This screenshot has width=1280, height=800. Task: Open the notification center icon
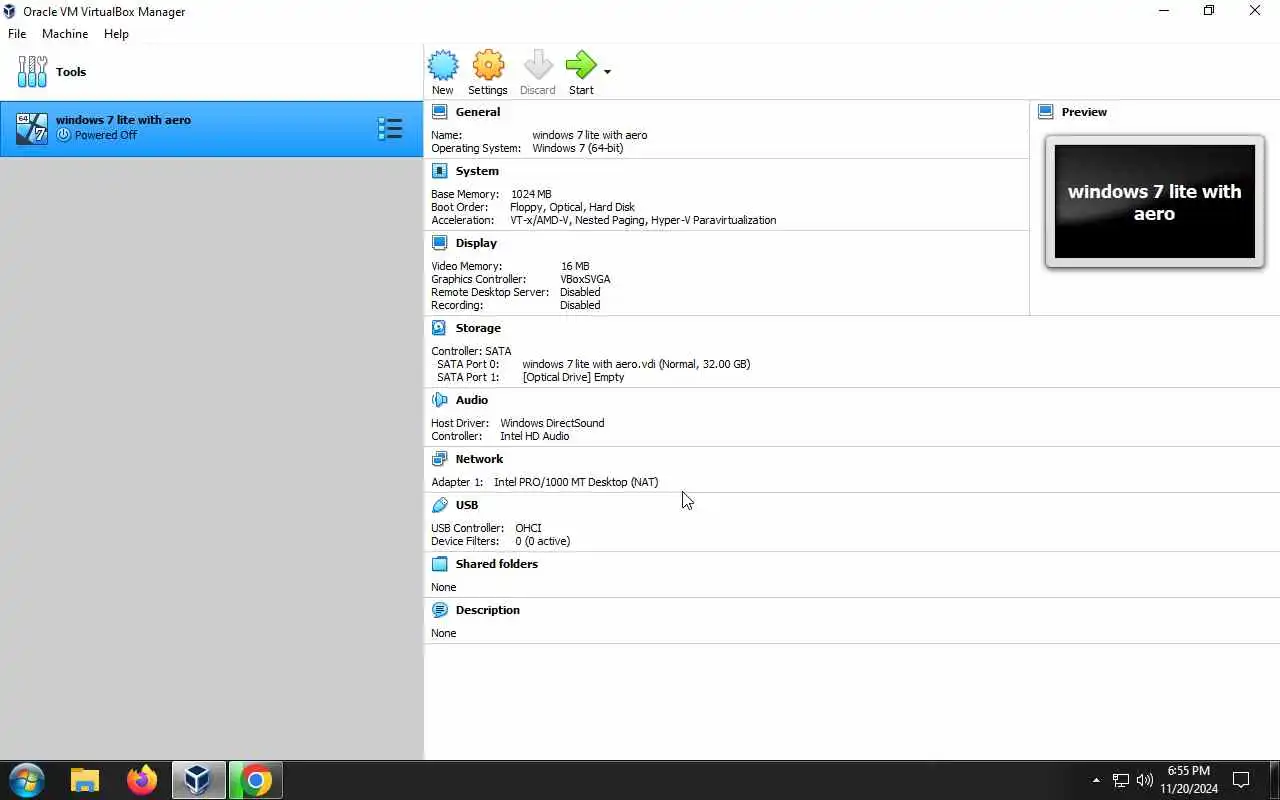pyautogui.click(x=1241, y=780)
